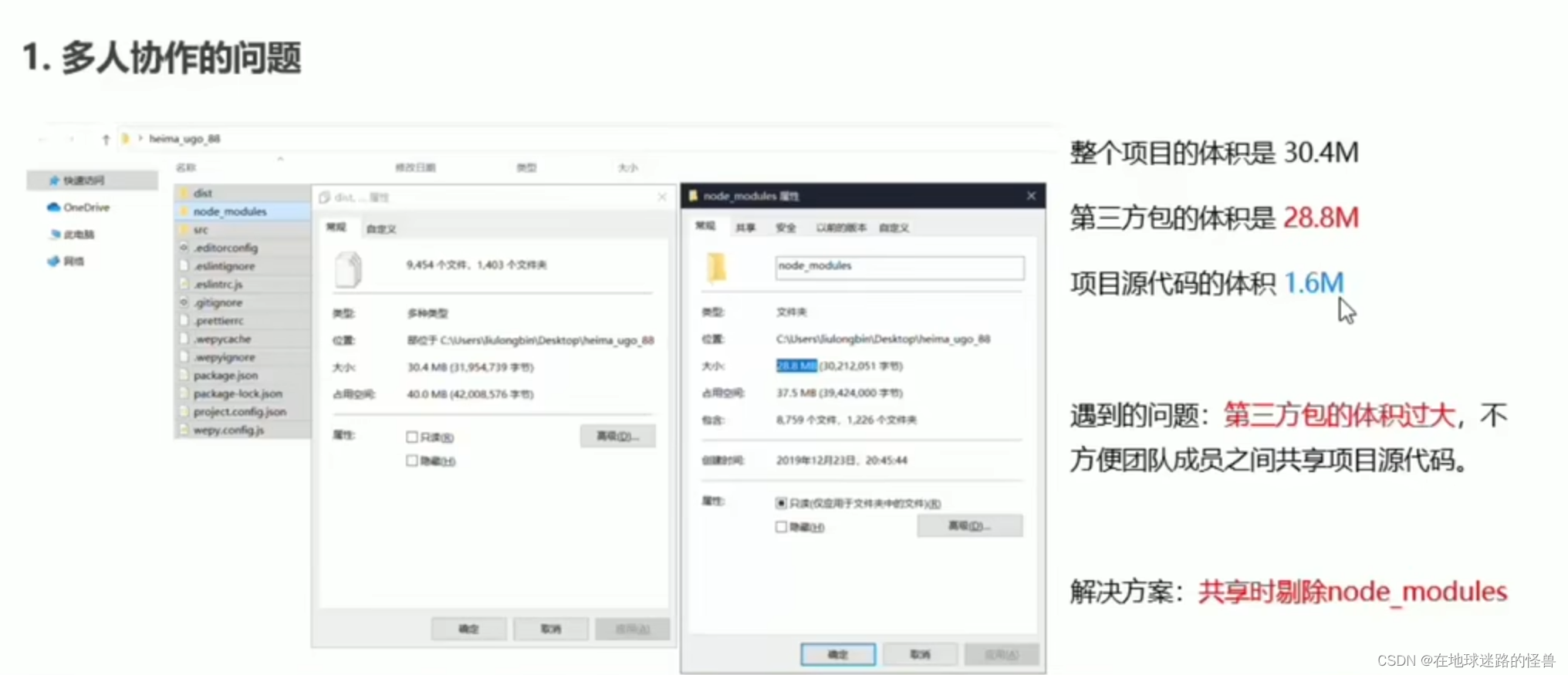Click Advanced (高级) in node_modules properties
The height and width of the screenshot is (675, 1568).
(970, 525)
